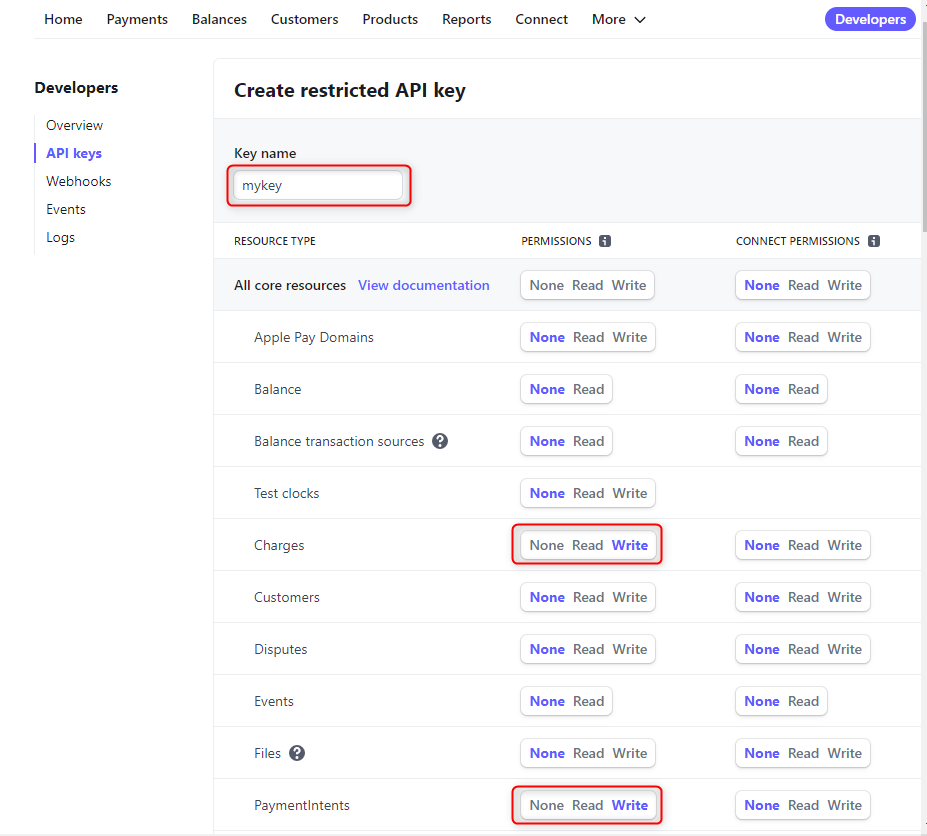
Task: Set PaymentIntents permission to None
Action: 546,805
